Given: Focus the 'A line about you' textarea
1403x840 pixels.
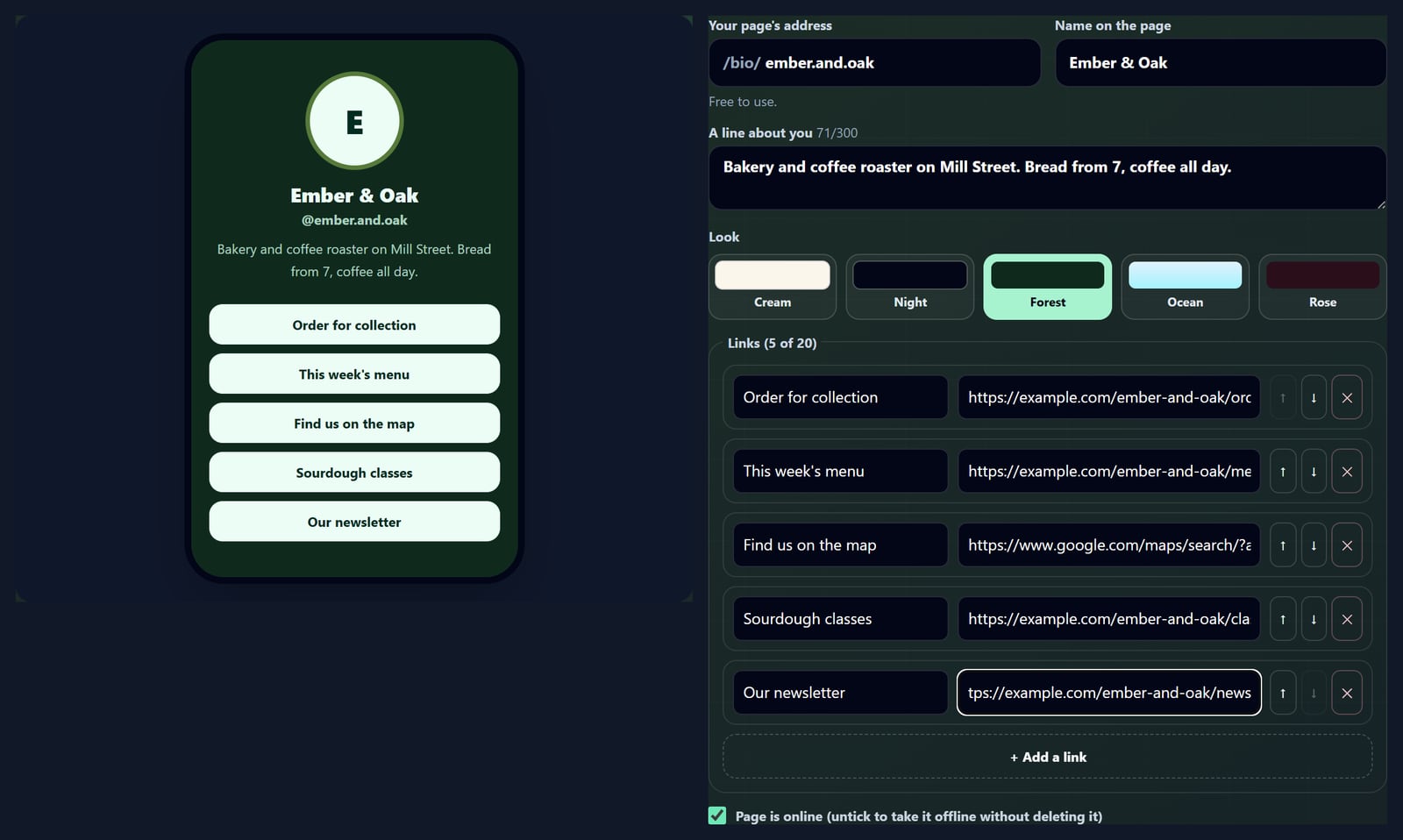Looking at the screenshot, I should (1048, 178).
